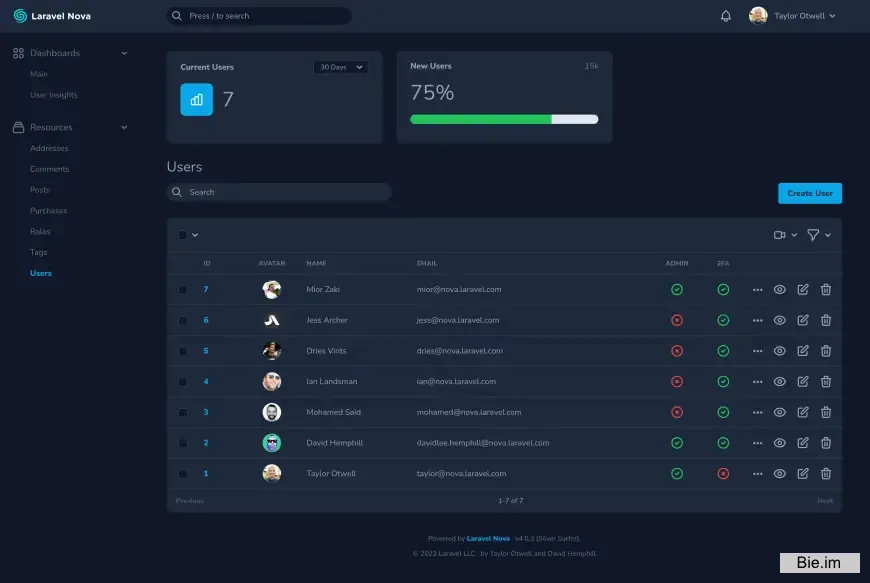
Task: Edit the Mior Zaki user
Action: (803, 289)
